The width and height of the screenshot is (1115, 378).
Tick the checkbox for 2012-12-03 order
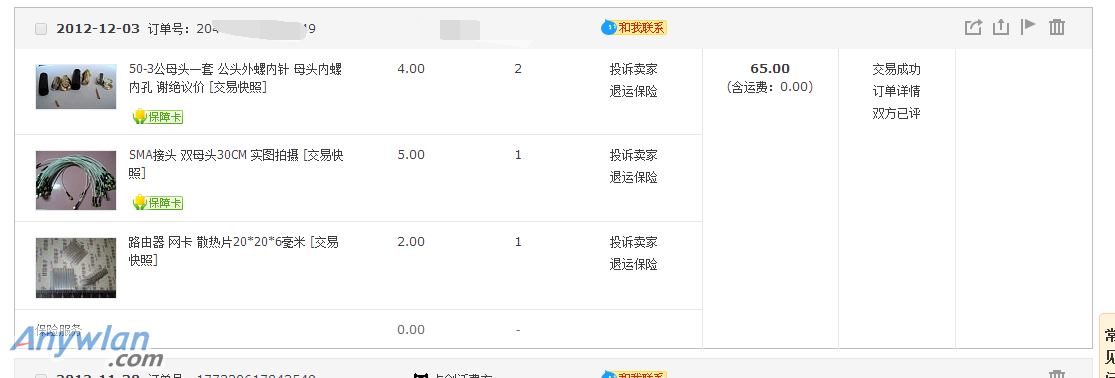pos(41,29)
